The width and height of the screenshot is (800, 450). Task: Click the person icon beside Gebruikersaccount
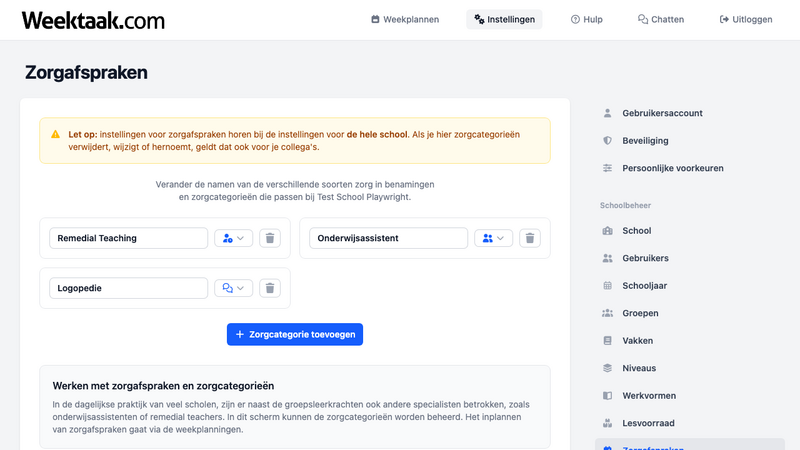click(x=607, y=113)
